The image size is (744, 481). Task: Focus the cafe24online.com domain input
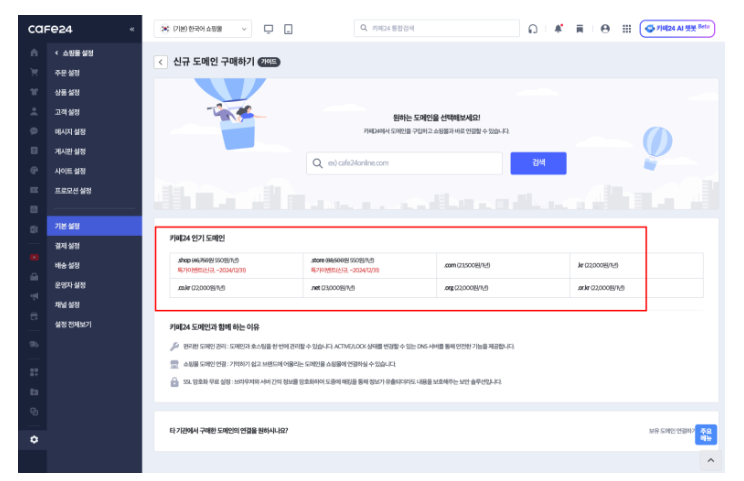404,163
